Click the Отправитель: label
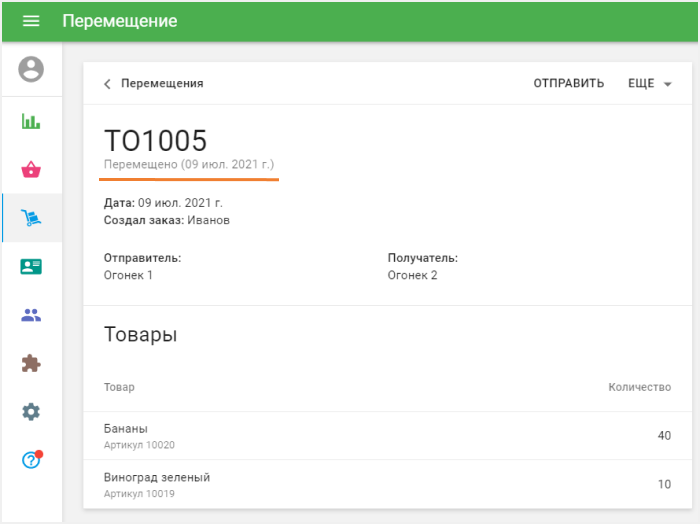The height and width of the screenshot is (524, 700). pyautogui.click(x=142, y=258)
